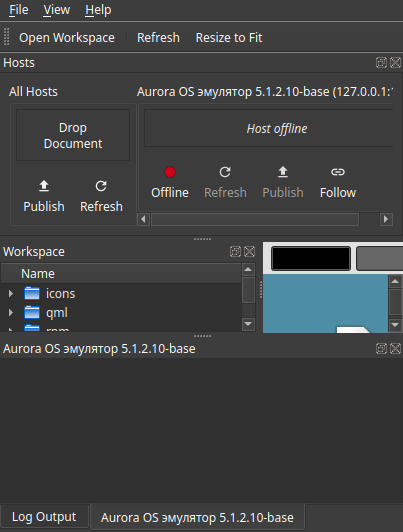
Task: Click the Publish icon under All Hosts
Action: 44,186
